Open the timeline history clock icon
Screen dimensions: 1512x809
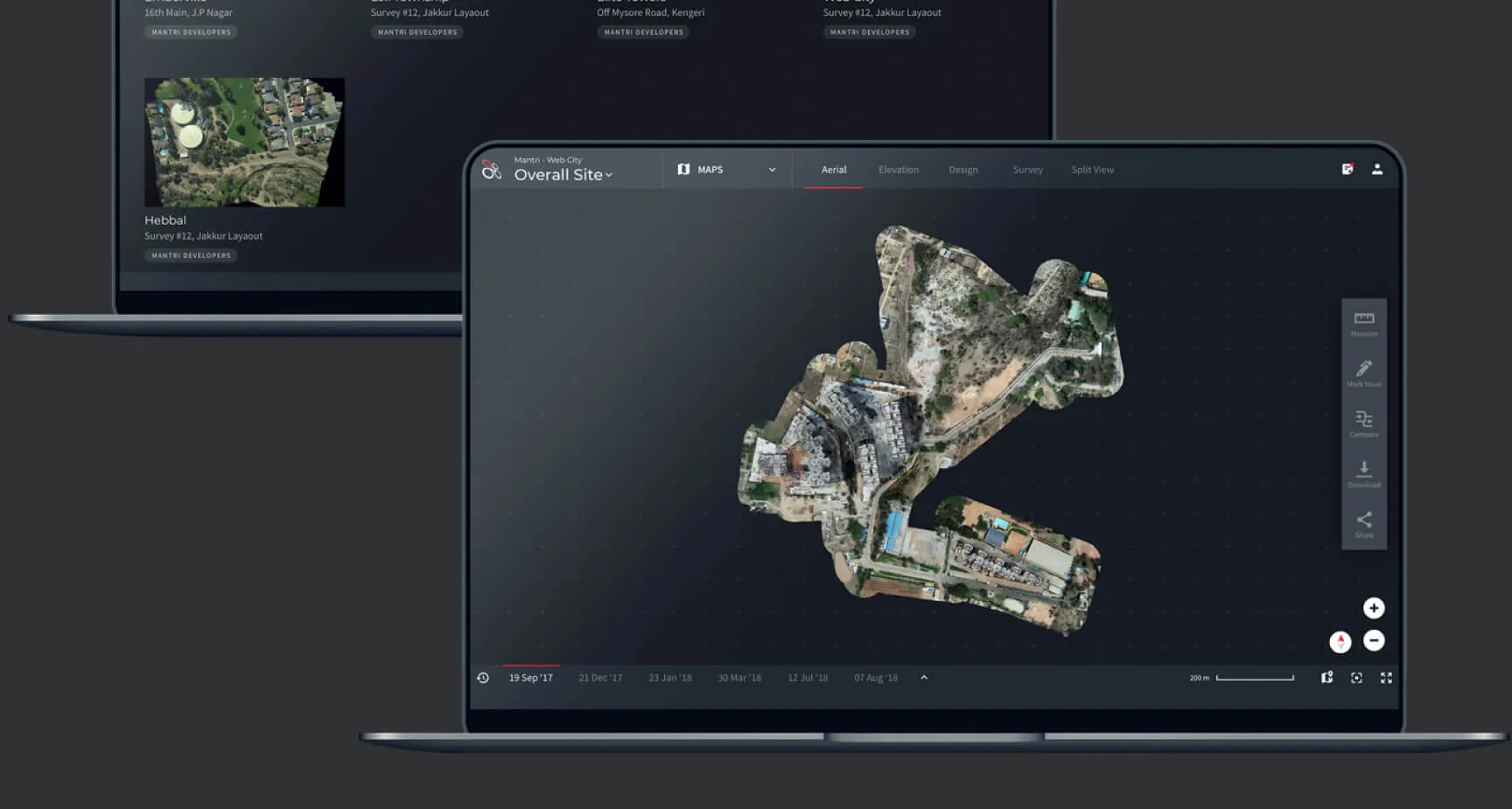(x=483, y=678)
